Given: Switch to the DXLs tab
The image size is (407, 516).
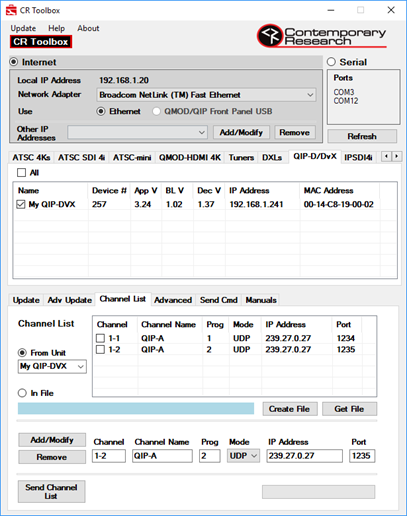Looking at the screenshot, I should [272, 157].
